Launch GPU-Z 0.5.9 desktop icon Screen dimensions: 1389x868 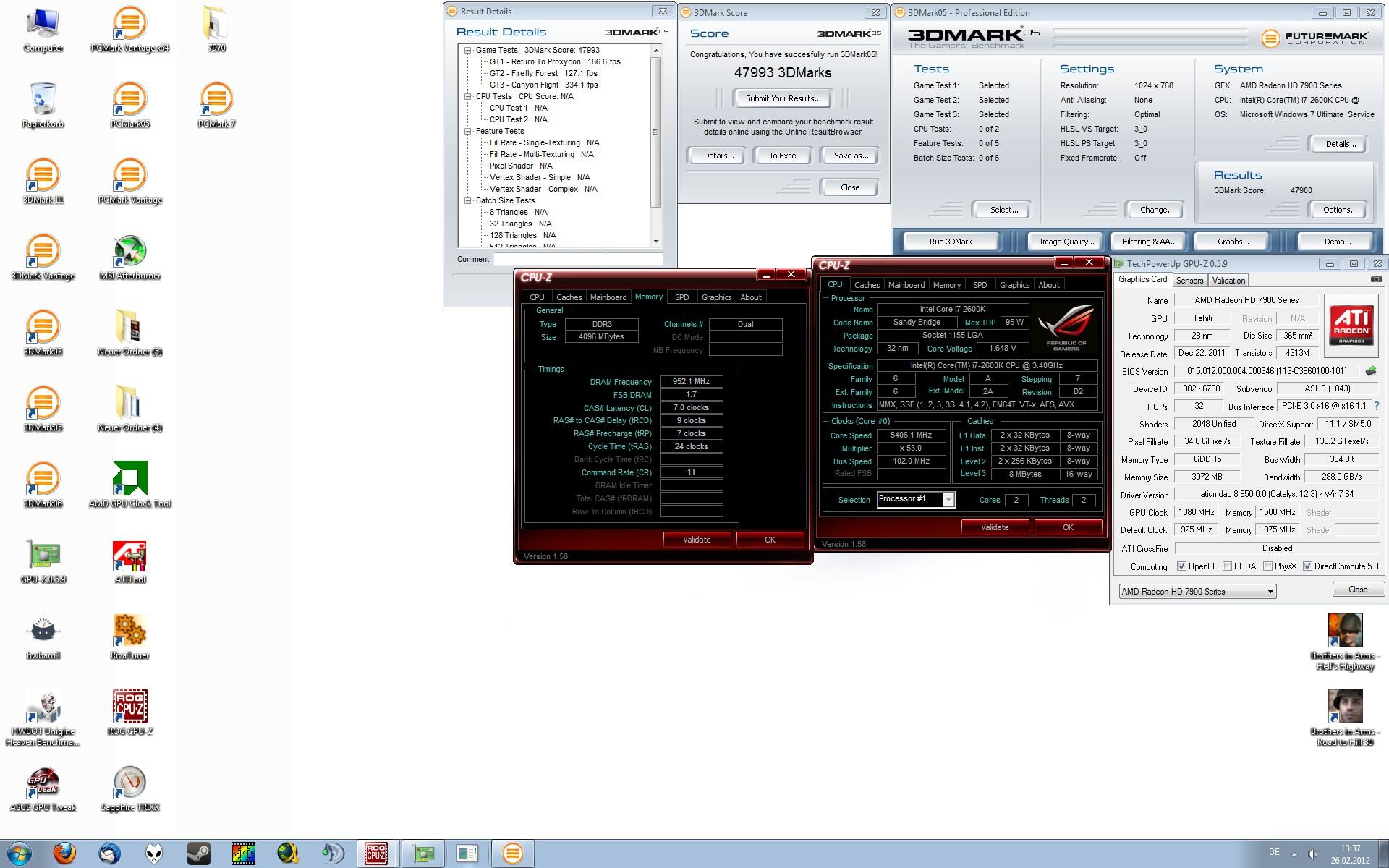(43, 561)
